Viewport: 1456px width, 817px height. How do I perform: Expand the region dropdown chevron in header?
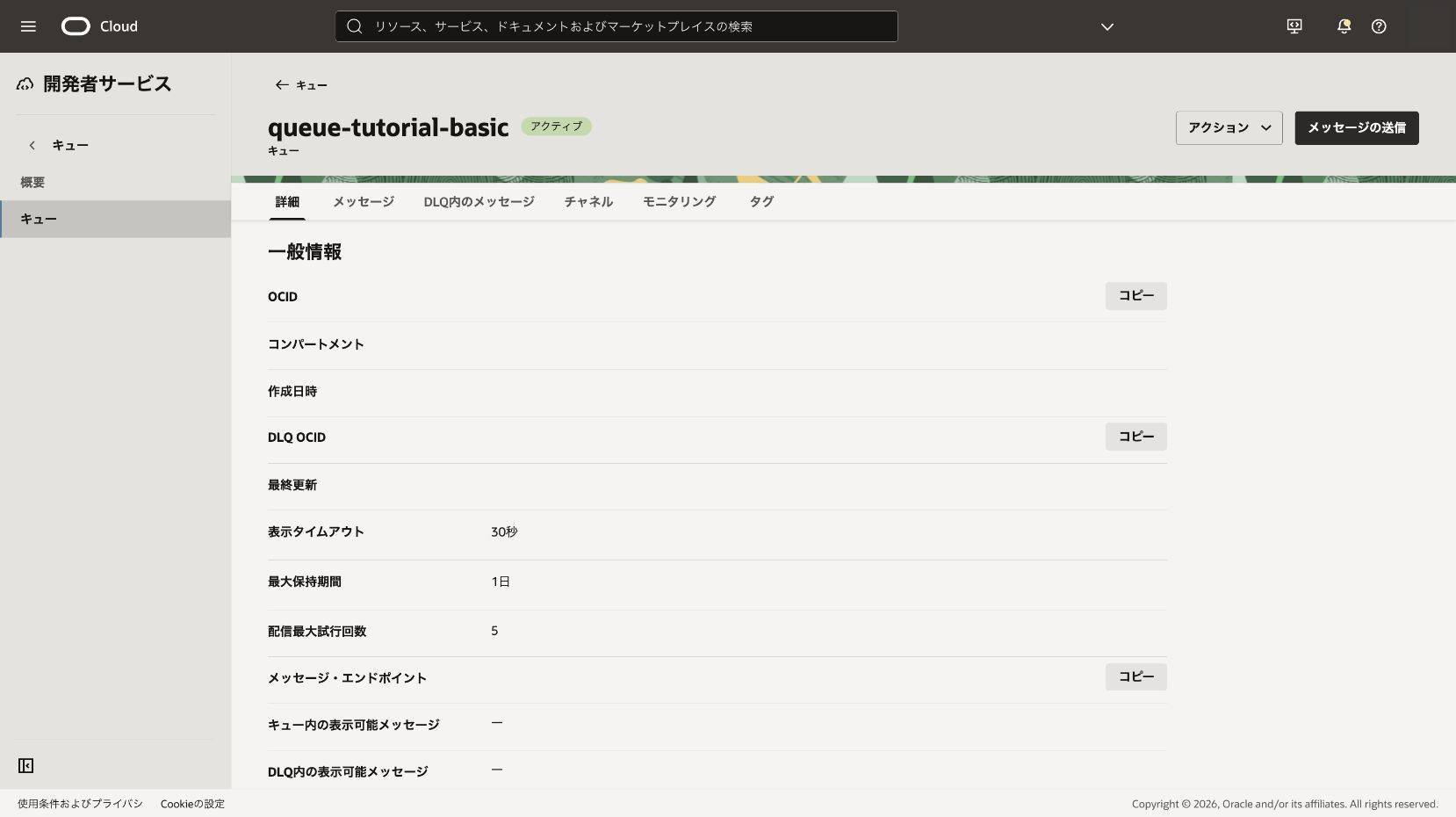point(1107,26)
